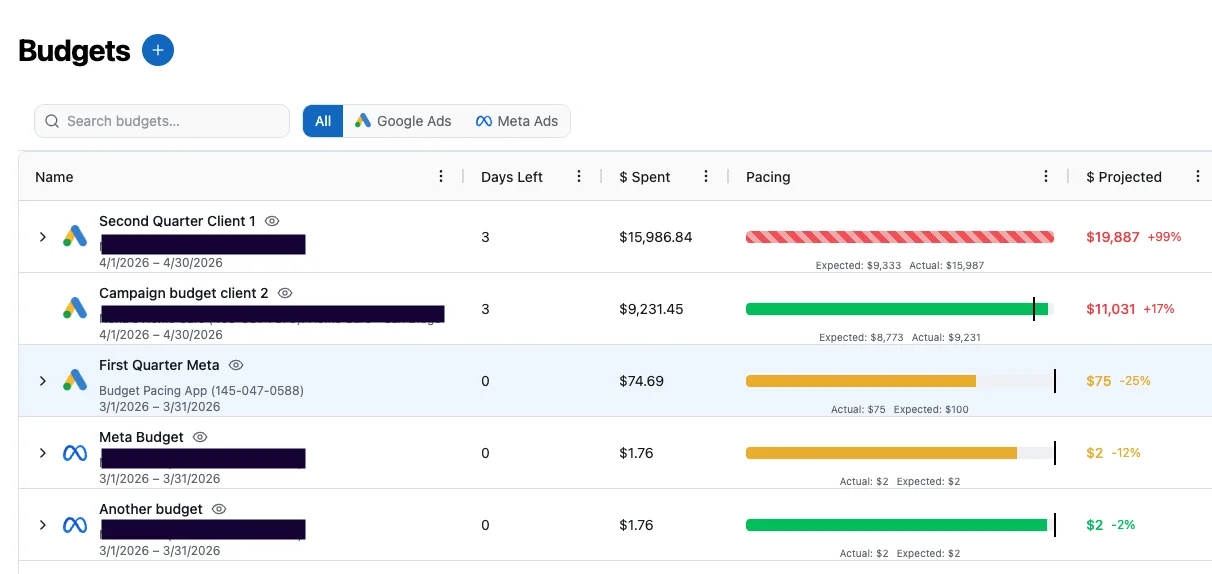The image size is (1212, 574).
Task: Click the Campaign budget client 2 name
Action: 184,293
